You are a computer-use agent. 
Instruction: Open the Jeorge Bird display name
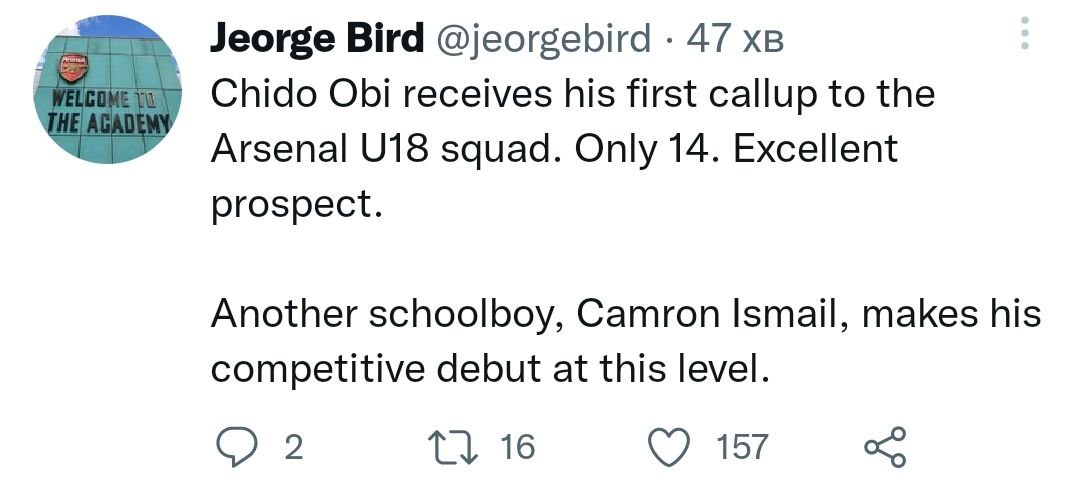click(314, 40)
